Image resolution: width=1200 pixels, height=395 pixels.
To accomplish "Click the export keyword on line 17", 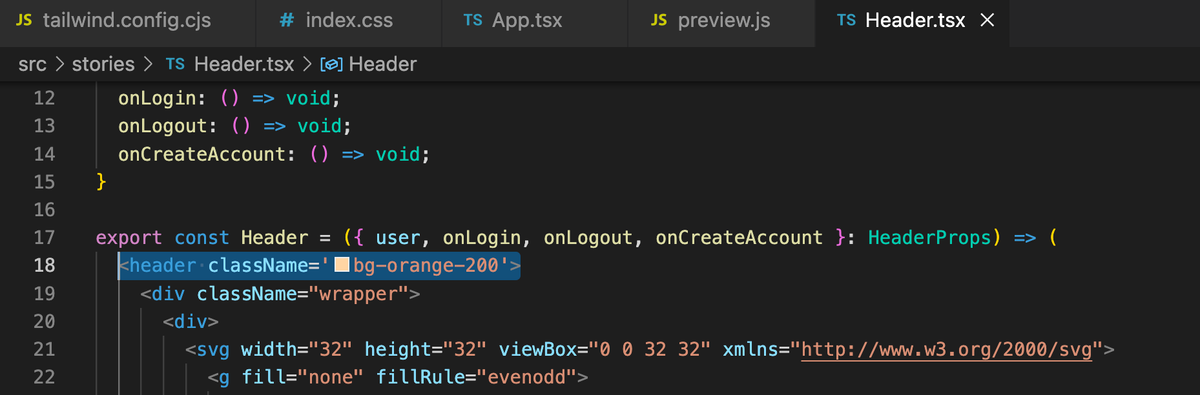I will click(x=129, y=239).
